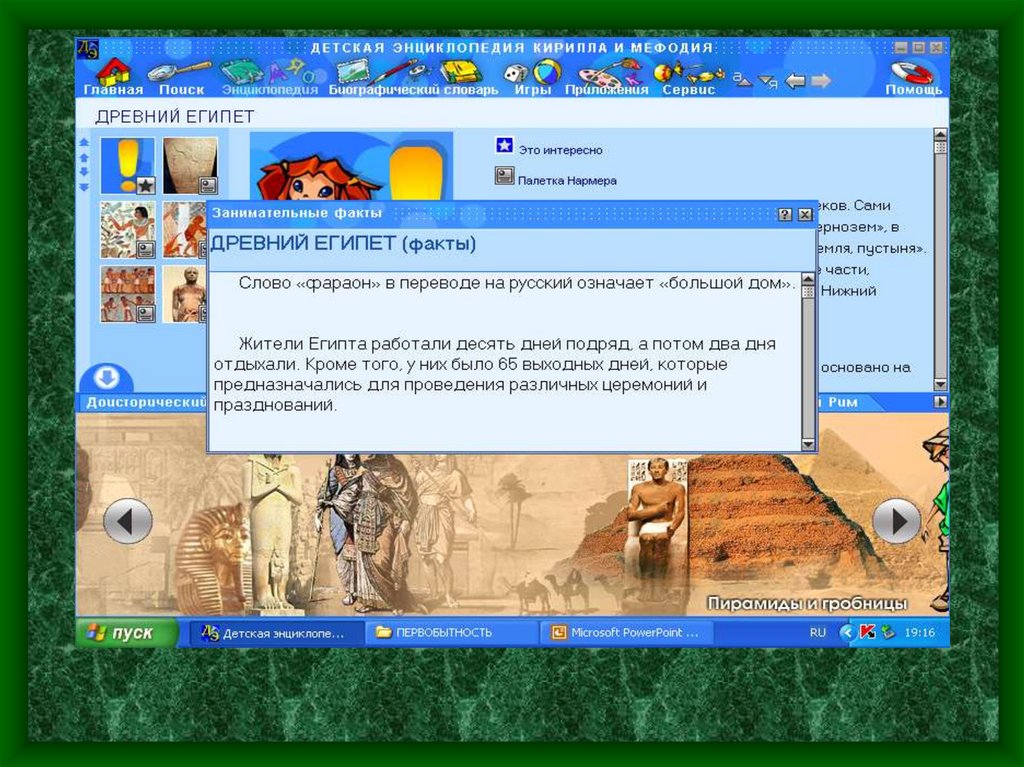Click the help question button in facts popup
The width and height of the screenshot is (1024, 767).
785,214
